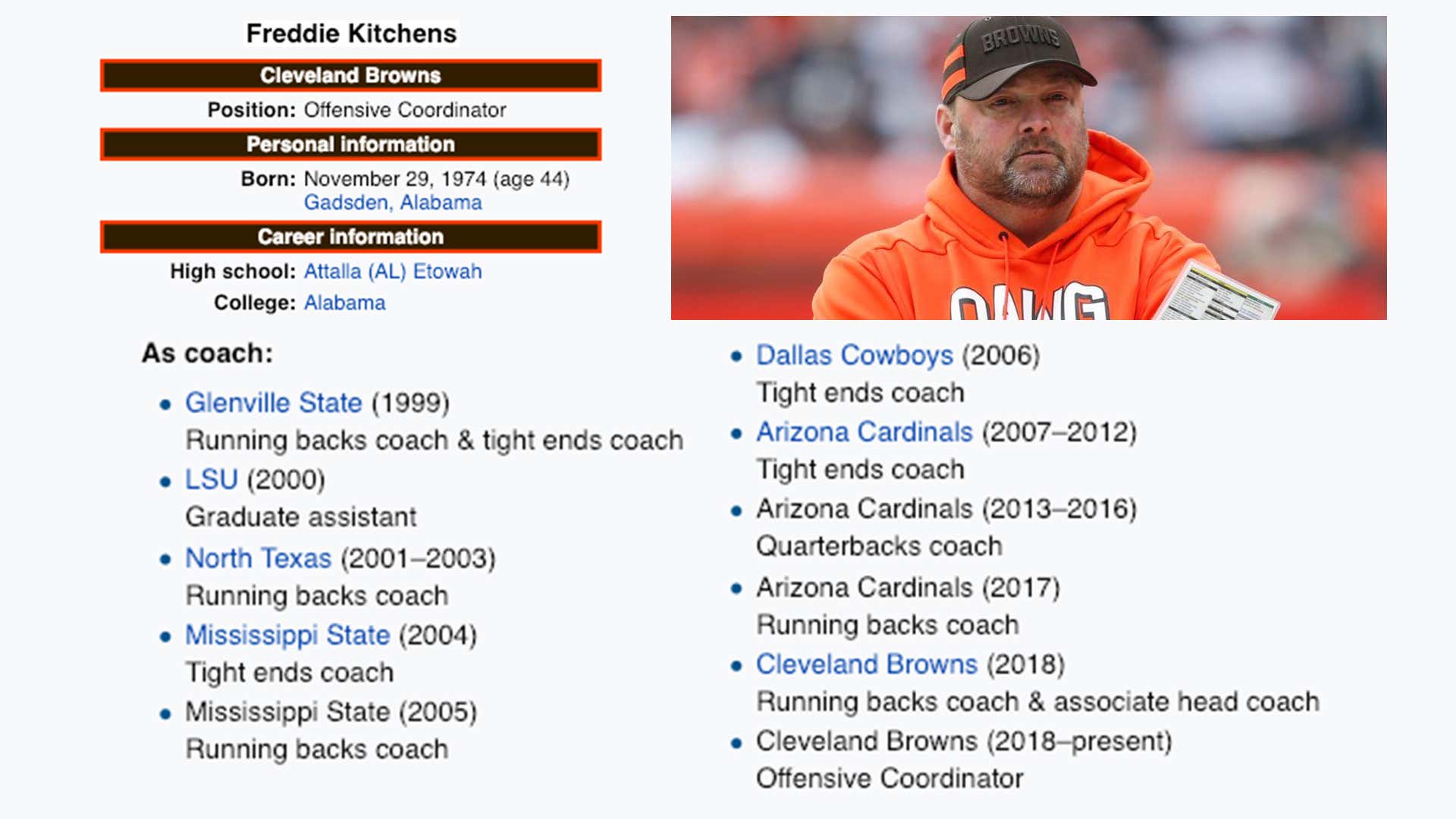Select the 'As coach:' heading
Screen dimensions: 1456x819
pyautogui.click(x=207, y=353)
